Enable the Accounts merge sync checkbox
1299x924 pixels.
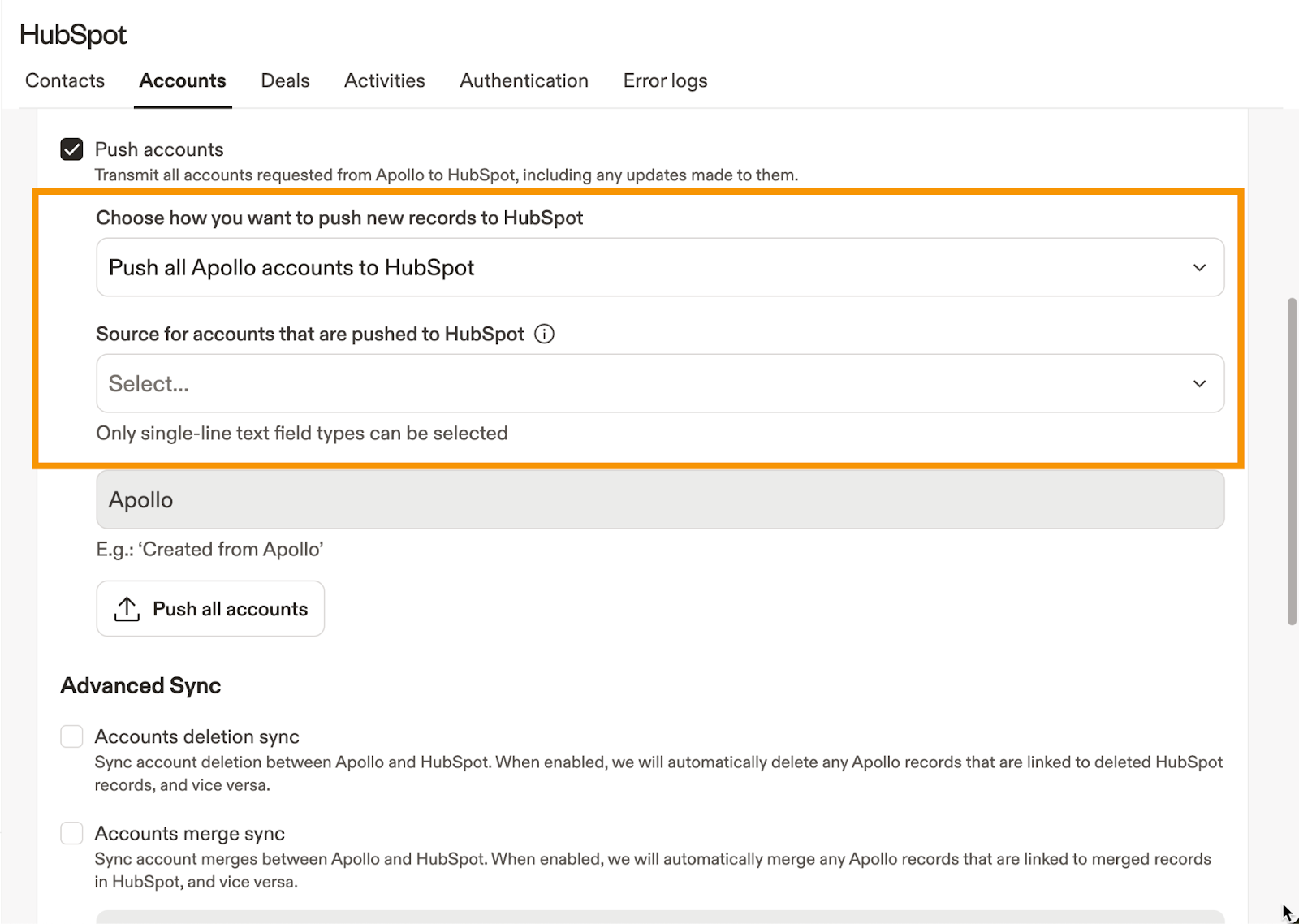pos(71,833)
